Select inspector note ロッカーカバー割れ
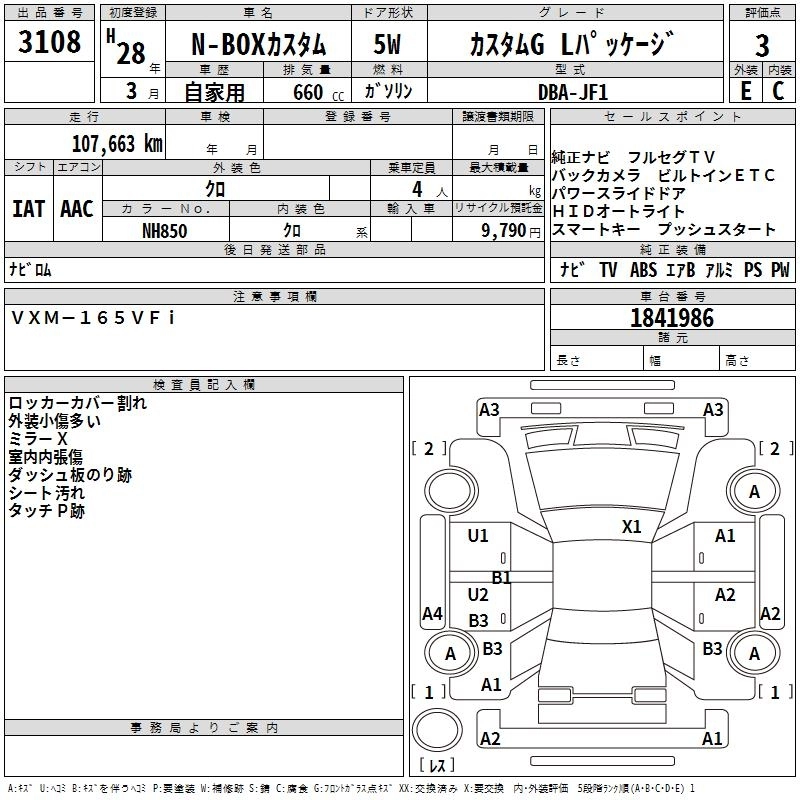The image size is (800, 800). tap(78, 403)
